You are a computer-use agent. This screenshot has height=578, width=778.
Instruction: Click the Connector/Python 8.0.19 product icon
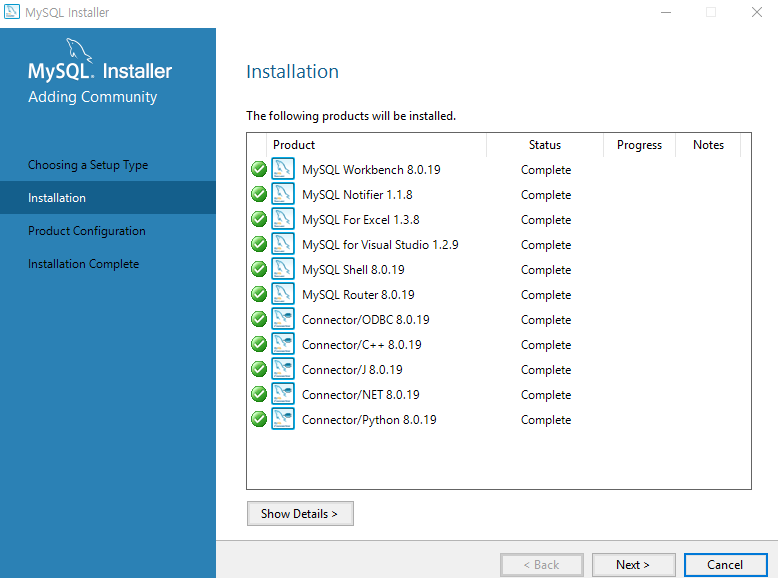(283, 419)
